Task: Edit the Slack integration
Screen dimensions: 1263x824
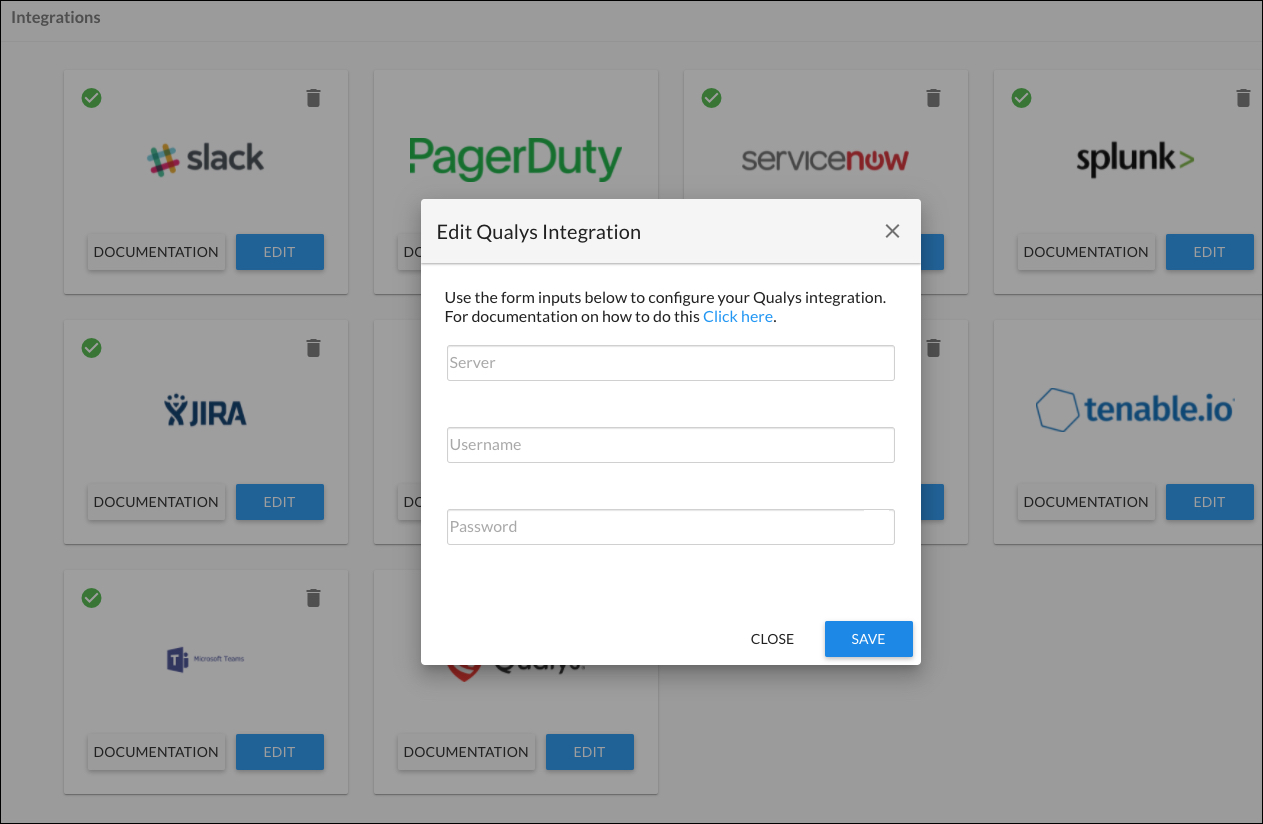Action: point(279,252)
